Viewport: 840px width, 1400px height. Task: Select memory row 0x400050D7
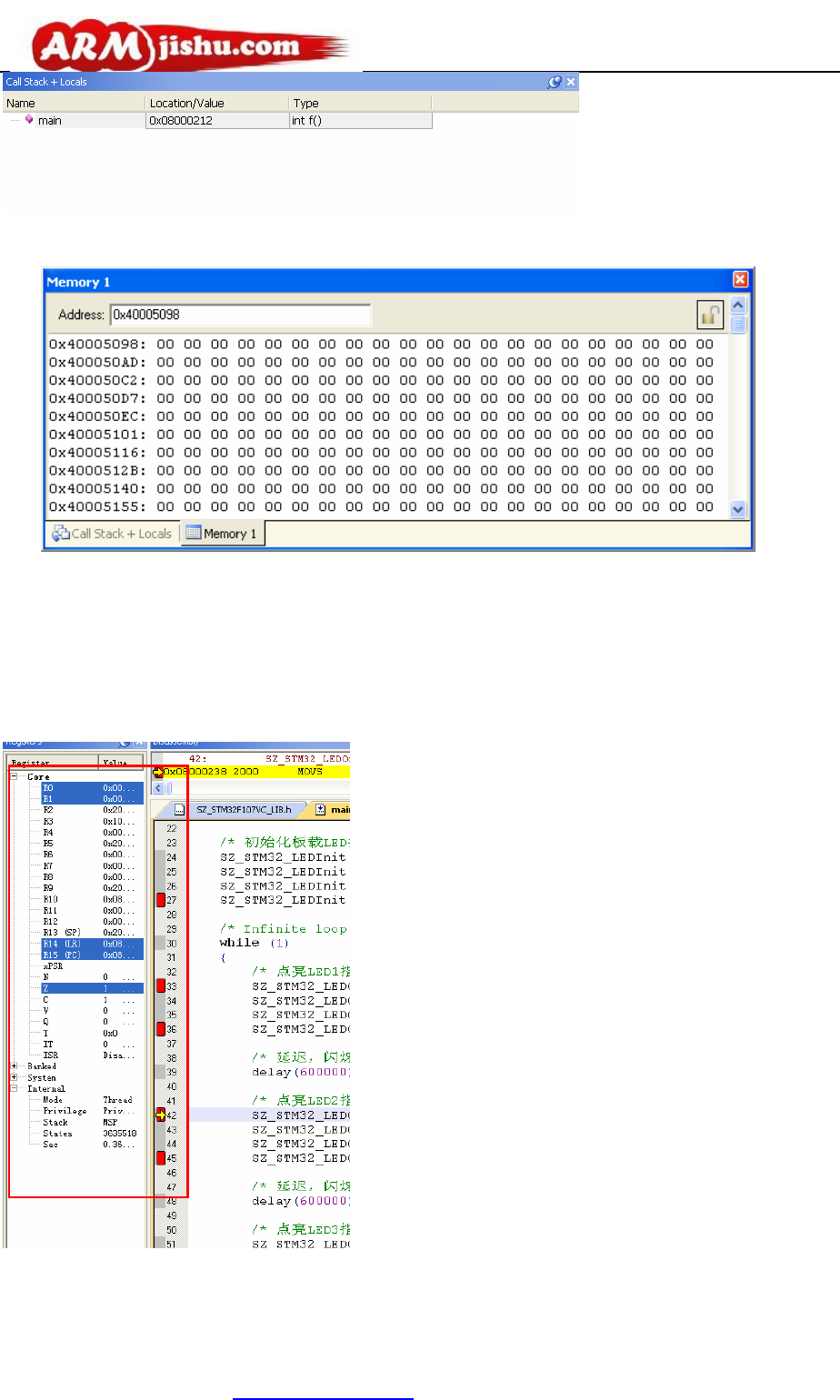pyautogui.click(x=382, y=398)
